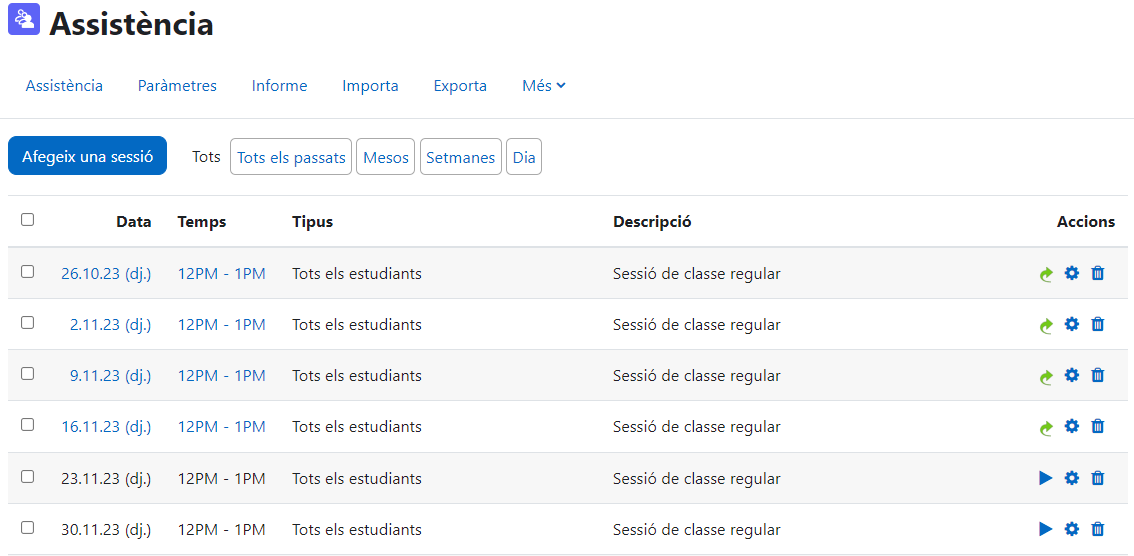
Task: Click the Assistència page heading
Action: click(x=131, y=24)
